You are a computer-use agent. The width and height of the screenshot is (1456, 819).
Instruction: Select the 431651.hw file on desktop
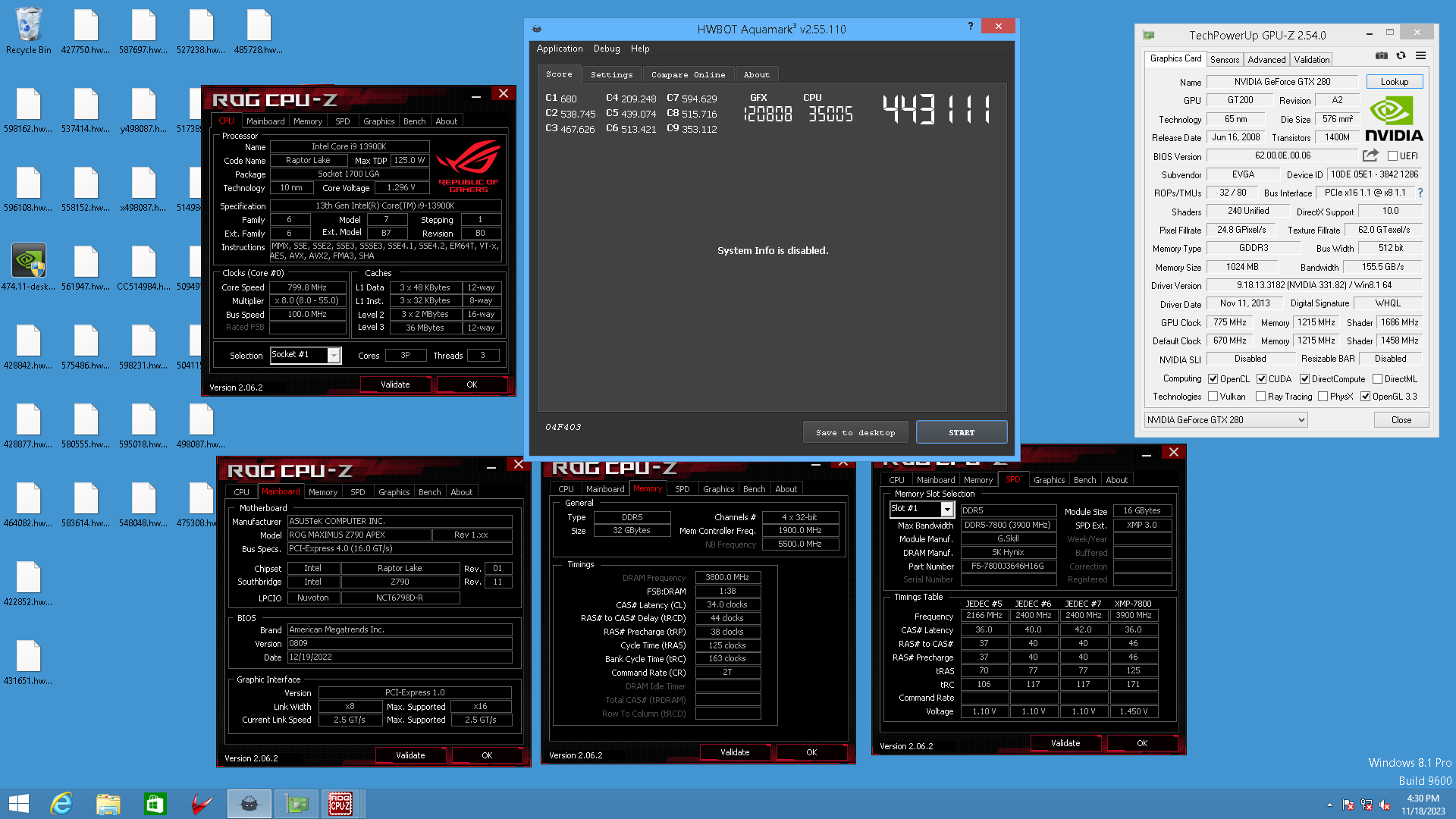coord(29,662)
